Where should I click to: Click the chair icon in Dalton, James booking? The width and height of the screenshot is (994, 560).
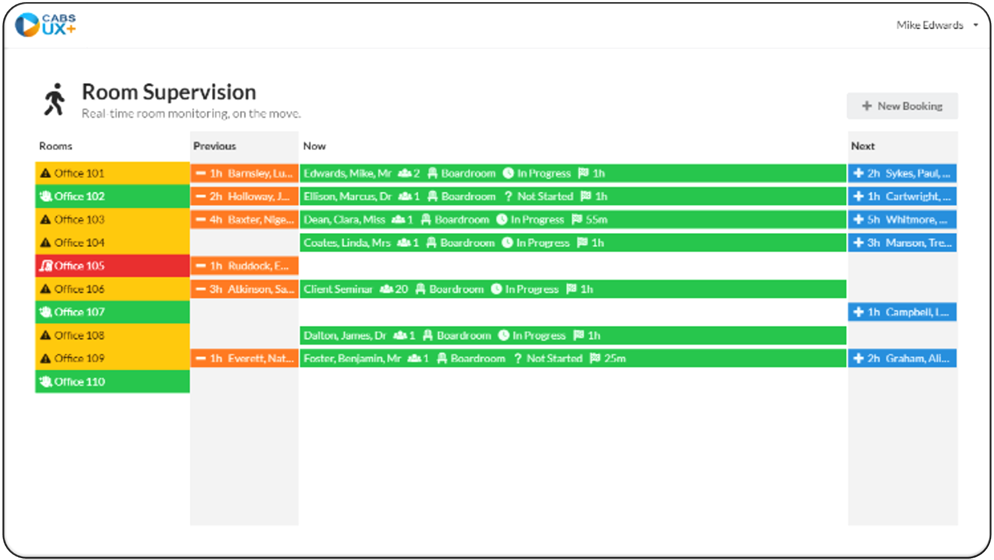click(x=427, y=336)
